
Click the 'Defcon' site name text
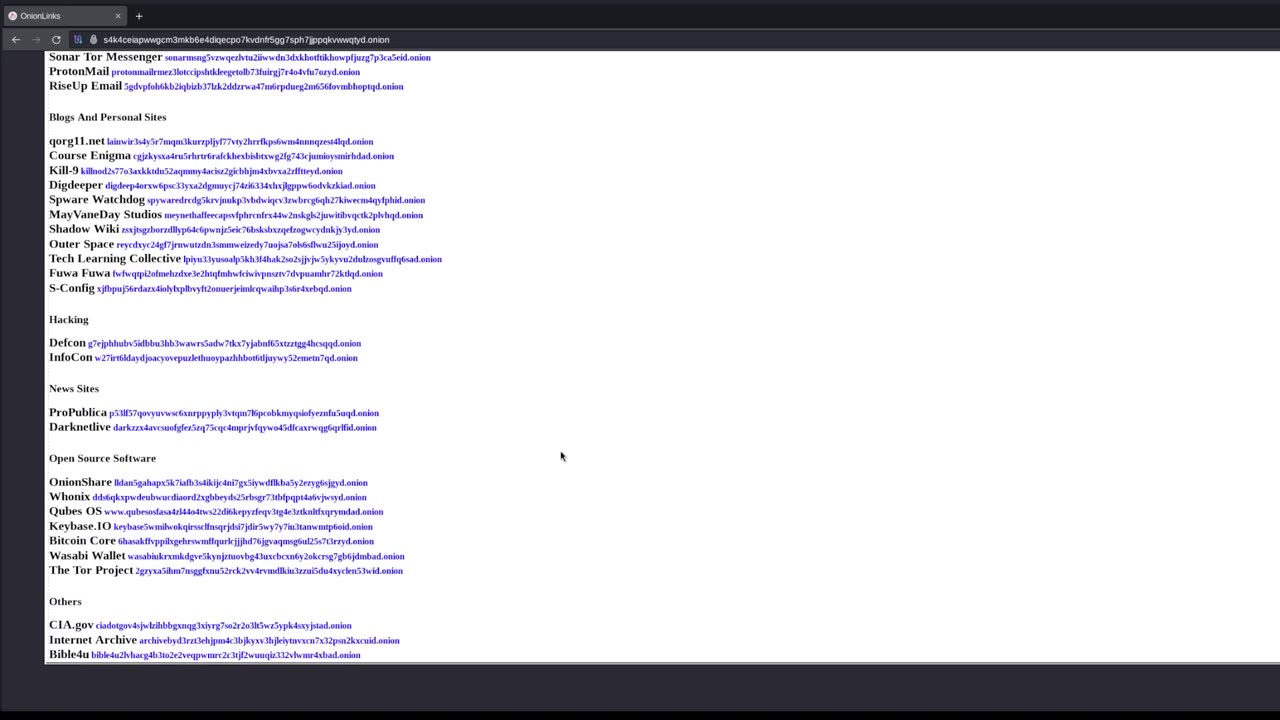point(68,343)
